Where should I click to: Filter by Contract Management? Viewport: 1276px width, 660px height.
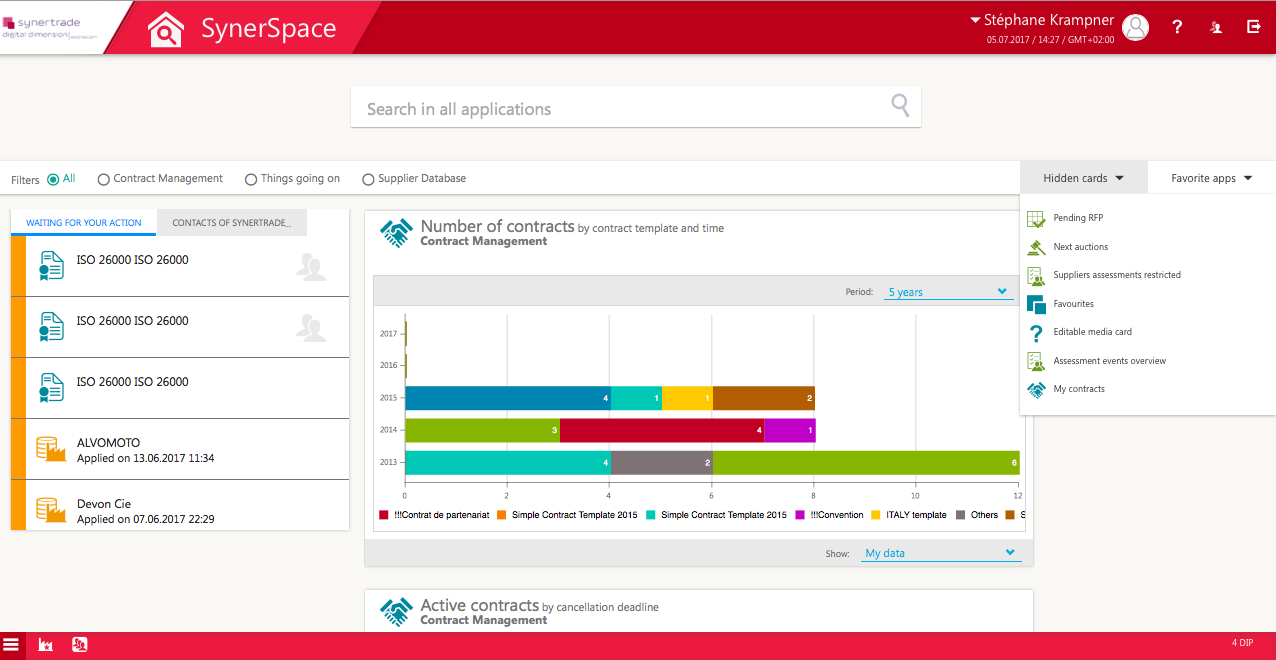click(103, 178)
